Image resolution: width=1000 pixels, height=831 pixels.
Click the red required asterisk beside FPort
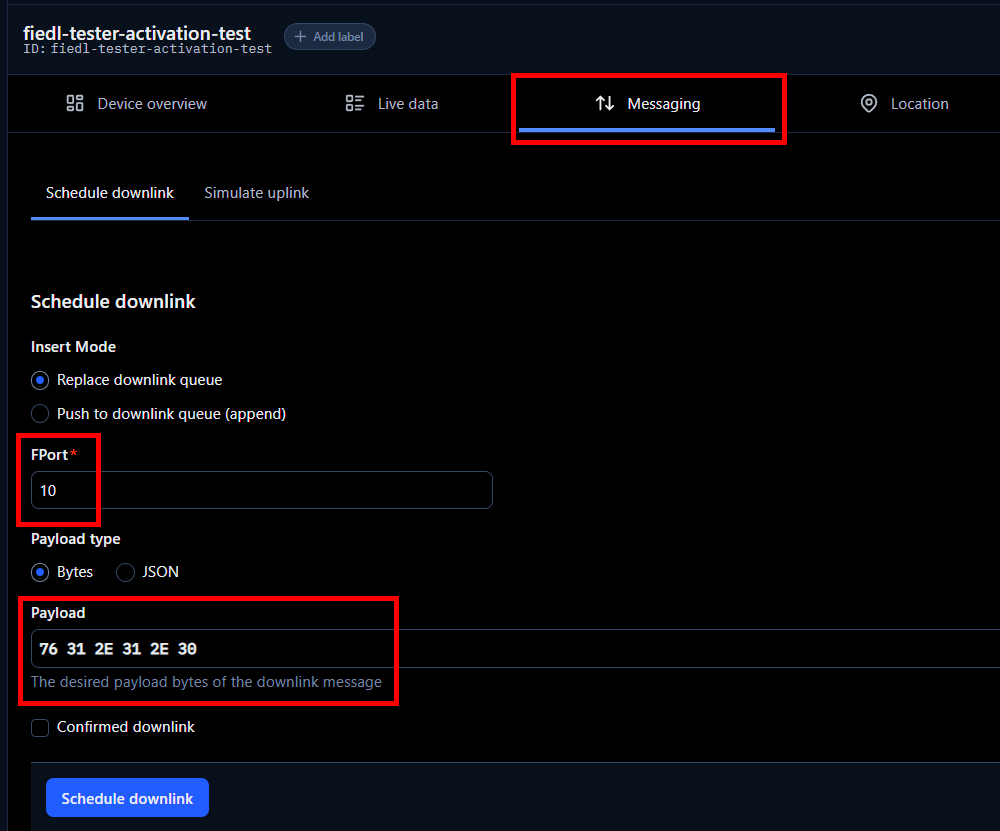(x=73, y=455)
